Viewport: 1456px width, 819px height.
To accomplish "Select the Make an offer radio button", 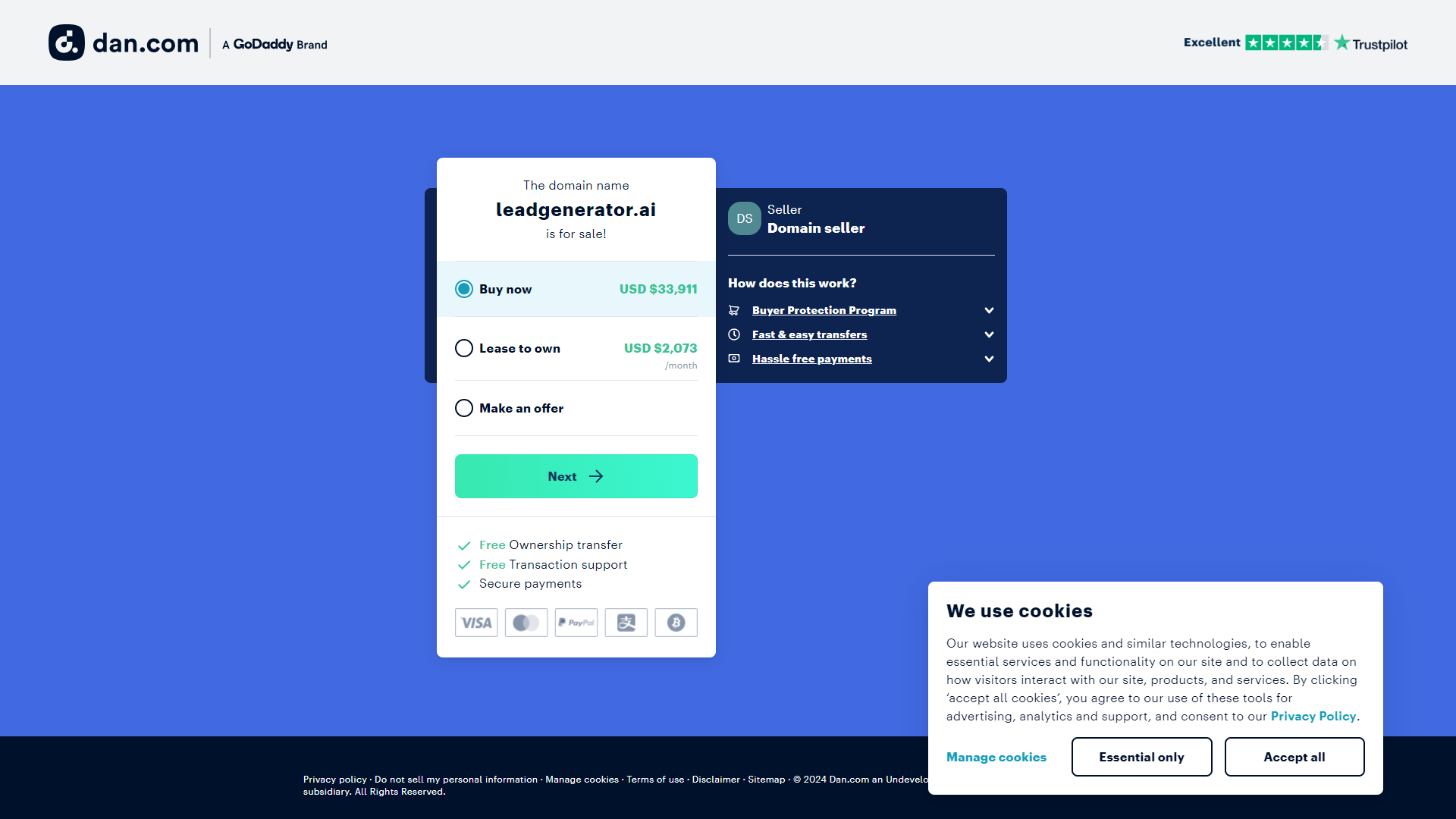I will point(463,408).
